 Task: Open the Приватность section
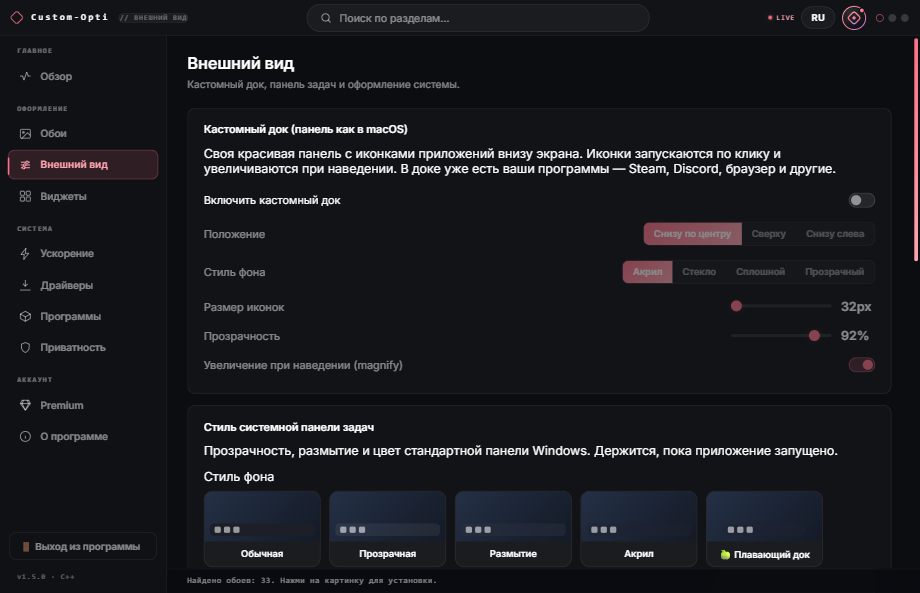click(x=83, y=347)
